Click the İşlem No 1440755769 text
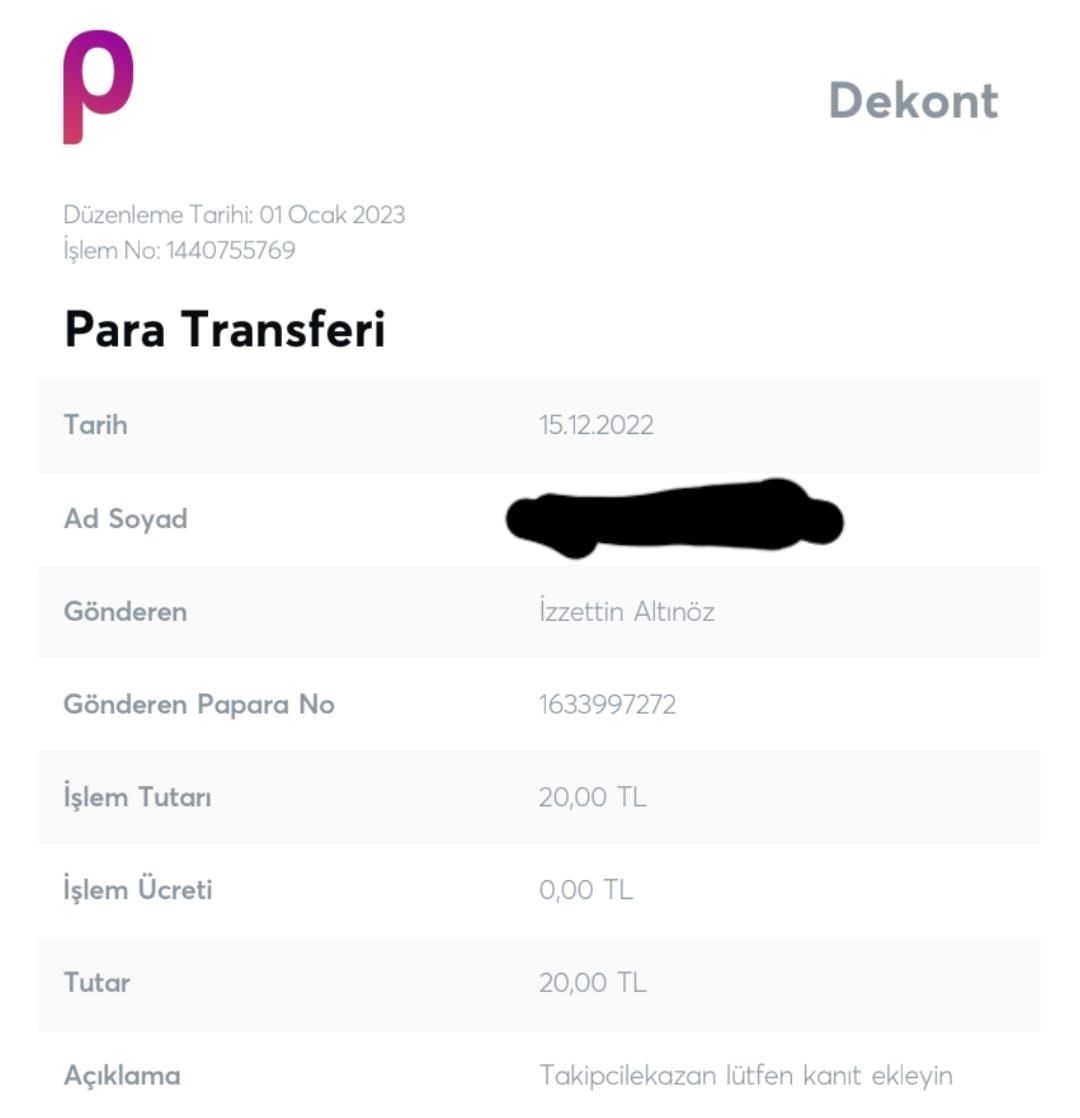The image size is (1080, 1118). point(180,250)
